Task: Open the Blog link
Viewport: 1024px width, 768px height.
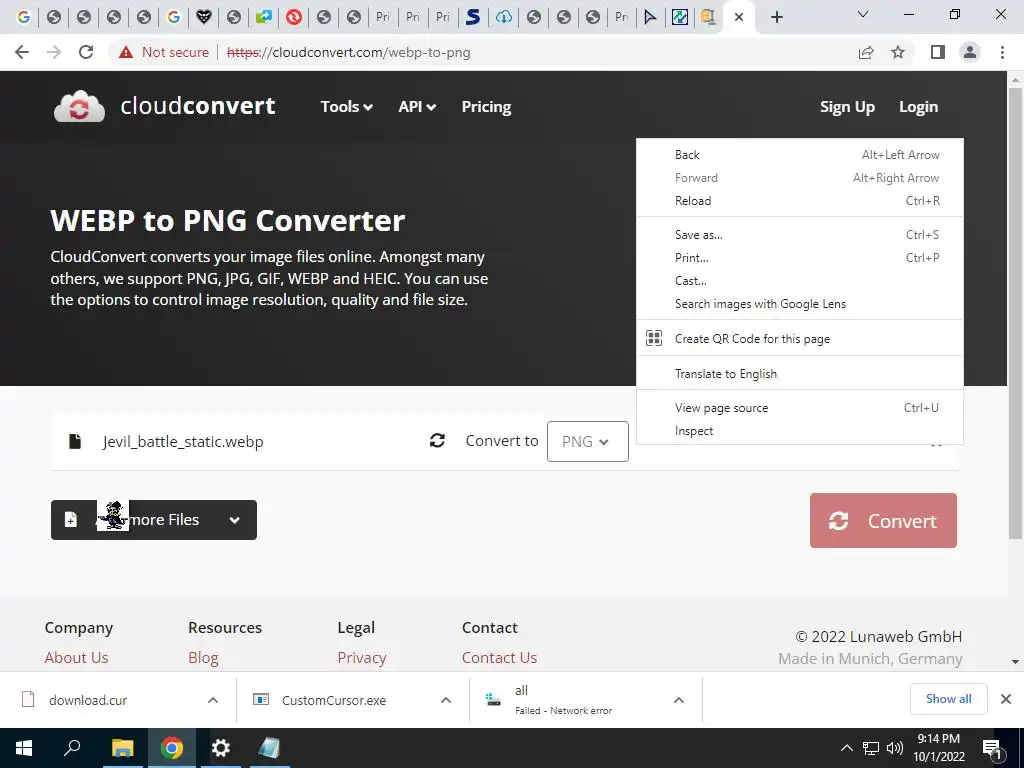Action: point(203,658)
